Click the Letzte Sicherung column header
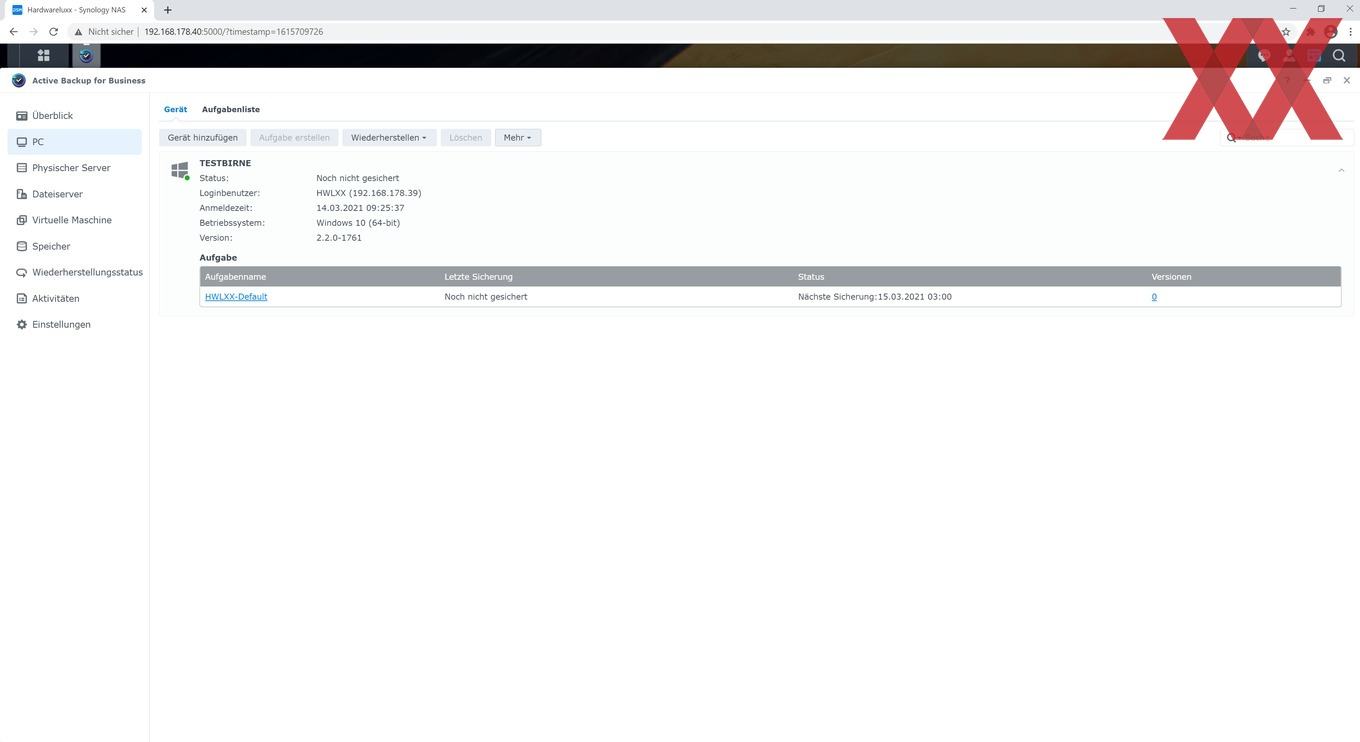The height and width of the screenshot is (742, 1360). [616, 277]
